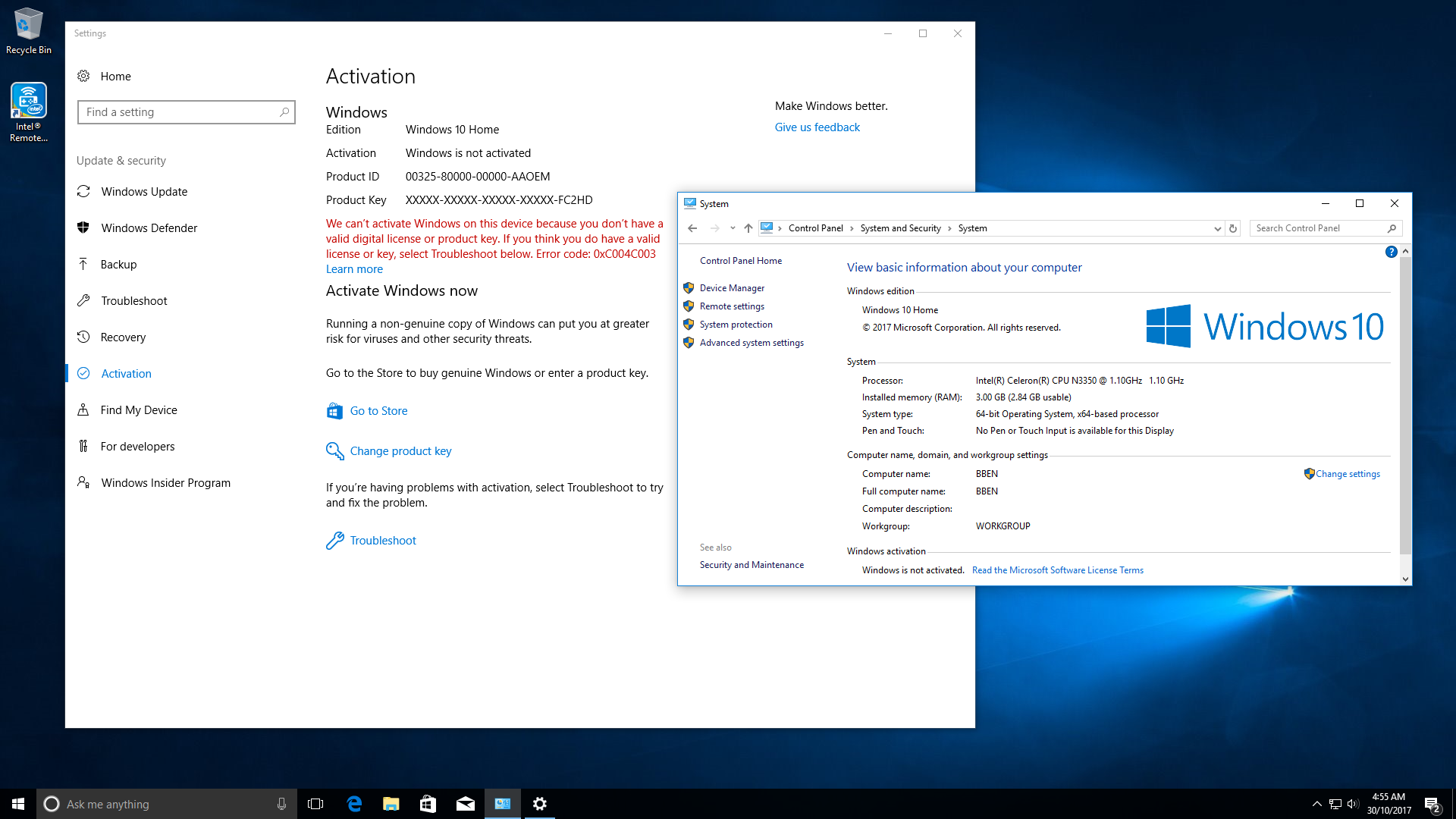Click up-level arrow in System window
The image size is (1456, 819).
[748, 228]
